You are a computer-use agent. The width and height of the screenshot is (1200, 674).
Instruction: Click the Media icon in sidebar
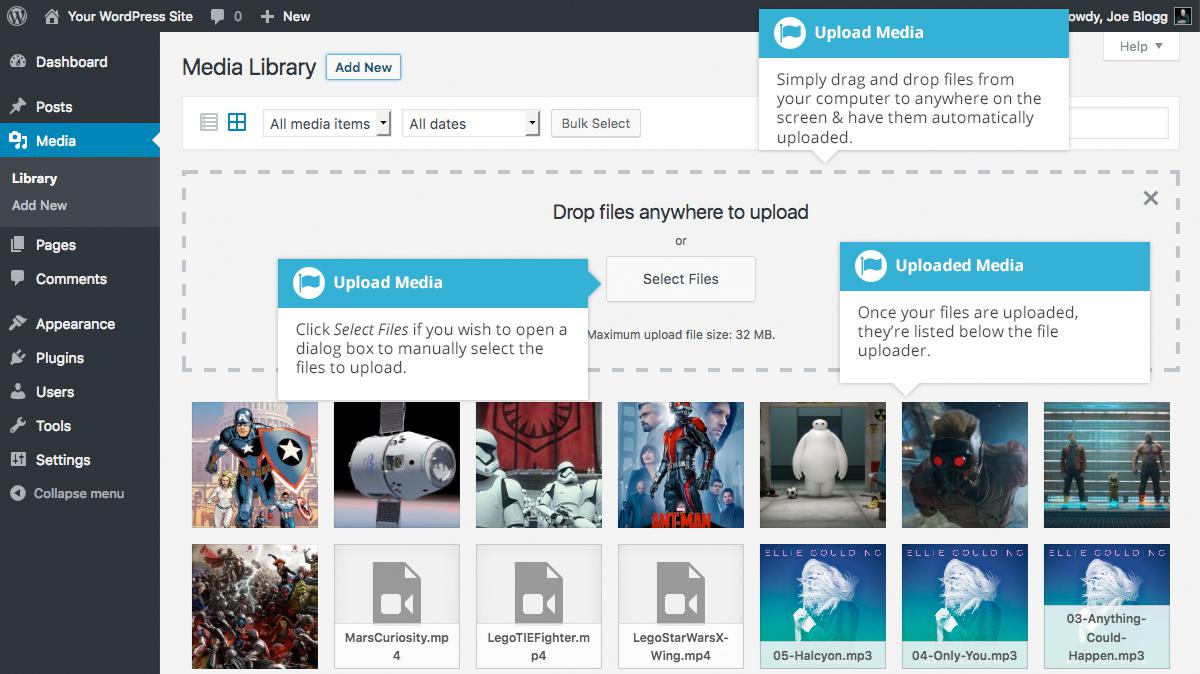(18, 141)
